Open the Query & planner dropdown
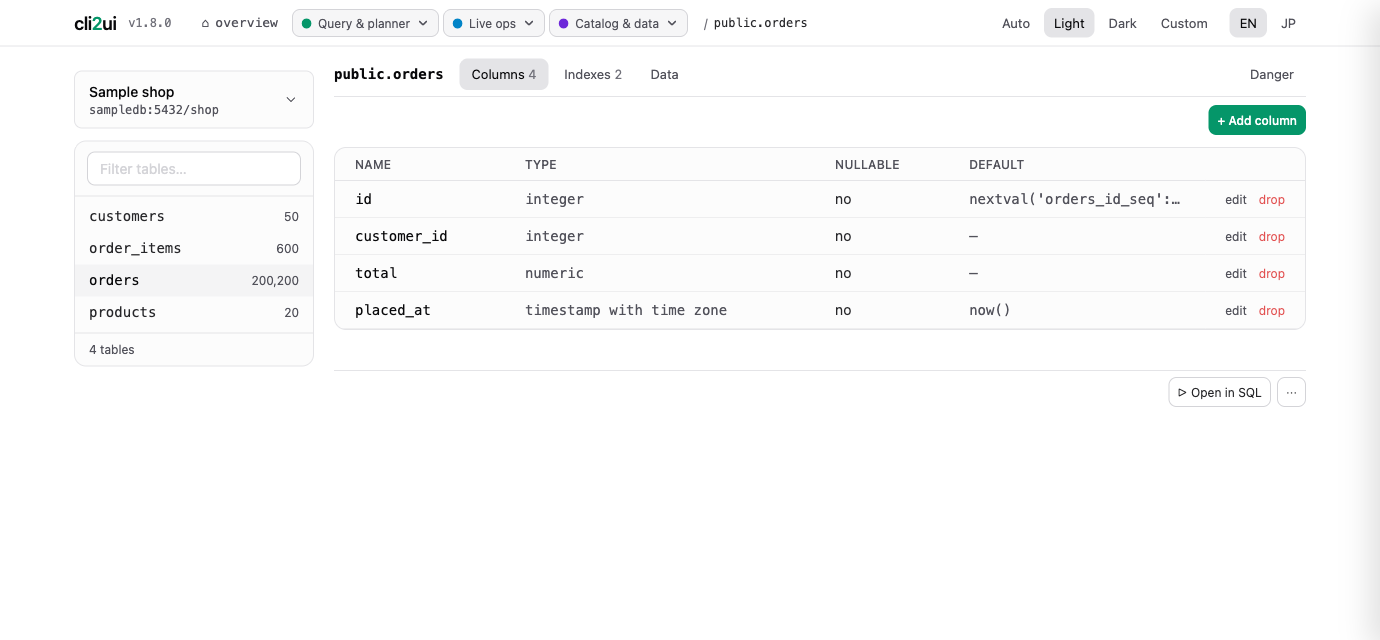Image resolution: width=1380 pixels, height=640 pixels. (x=365, y=23)
